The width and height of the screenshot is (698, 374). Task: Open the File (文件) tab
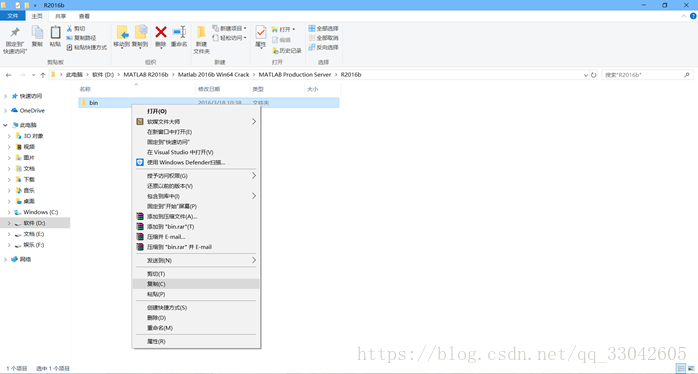point(12,16)
